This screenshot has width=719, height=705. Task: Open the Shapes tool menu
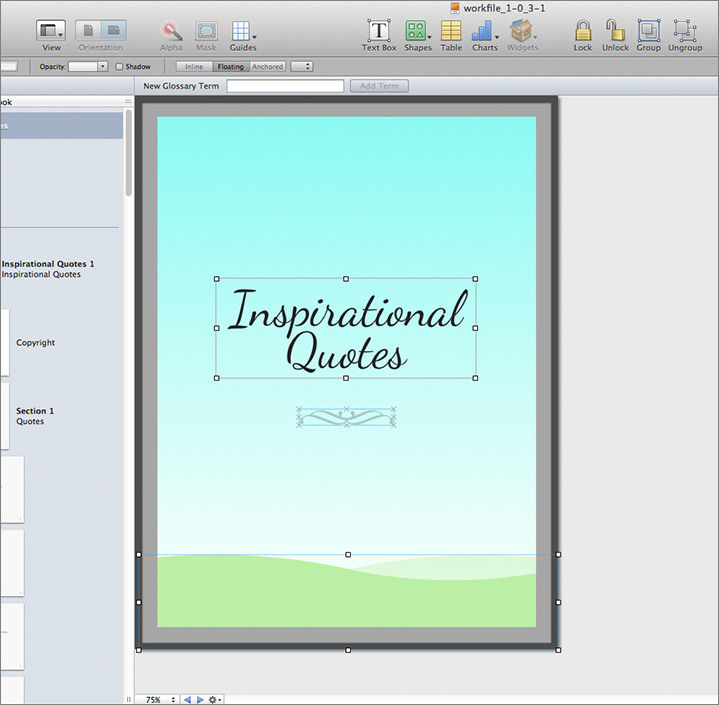[x=417, y=31]
